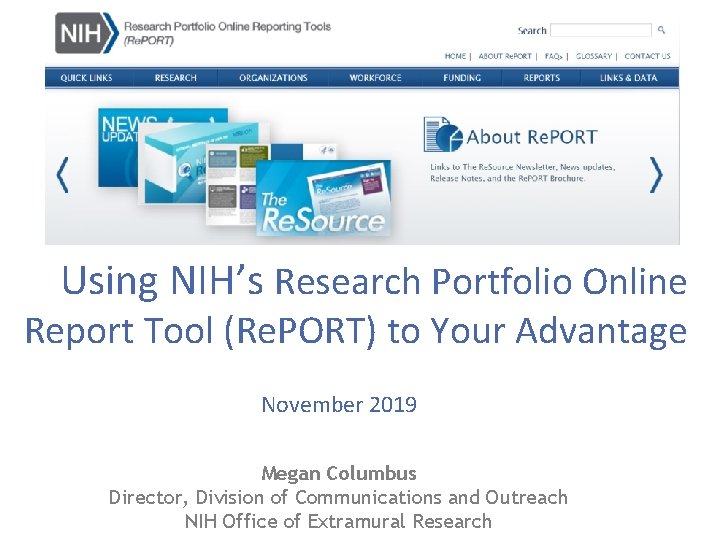Open the HOME link

[x=455, y=56]
